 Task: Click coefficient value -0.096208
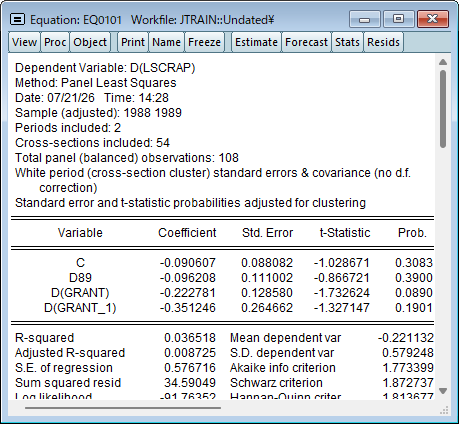pos(188,278)
